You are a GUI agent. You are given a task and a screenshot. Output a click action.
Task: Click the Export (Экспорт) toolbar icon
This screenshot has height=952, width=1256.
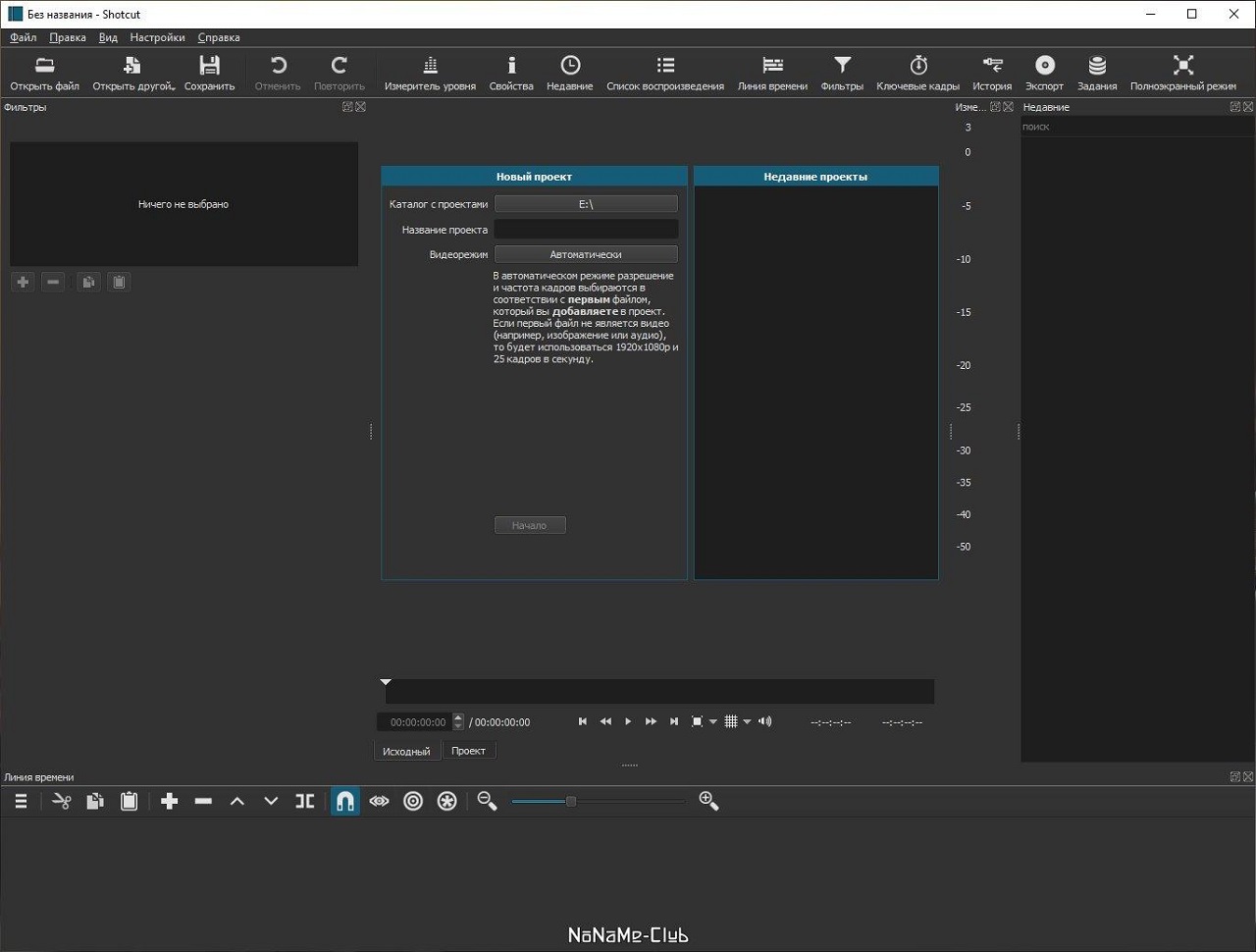1044,74
